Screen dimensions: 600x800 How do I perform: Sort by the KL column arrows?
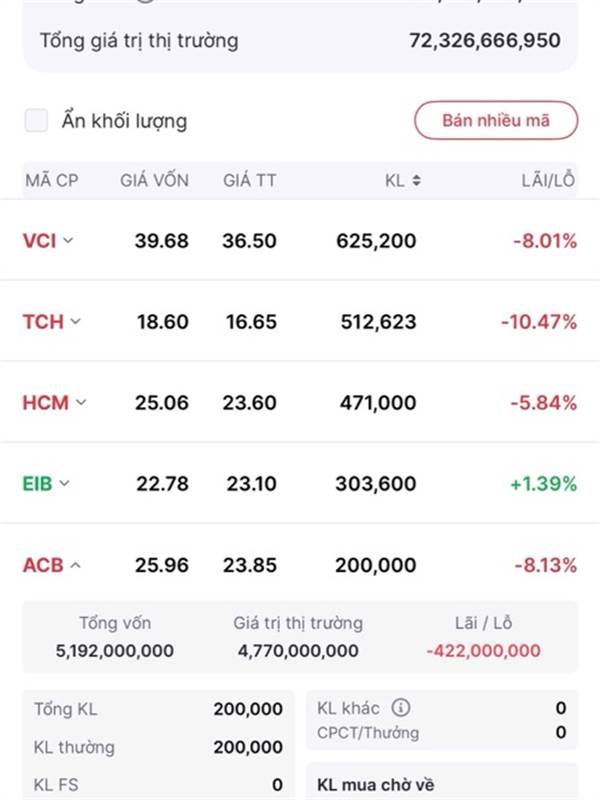click(416, 181)
